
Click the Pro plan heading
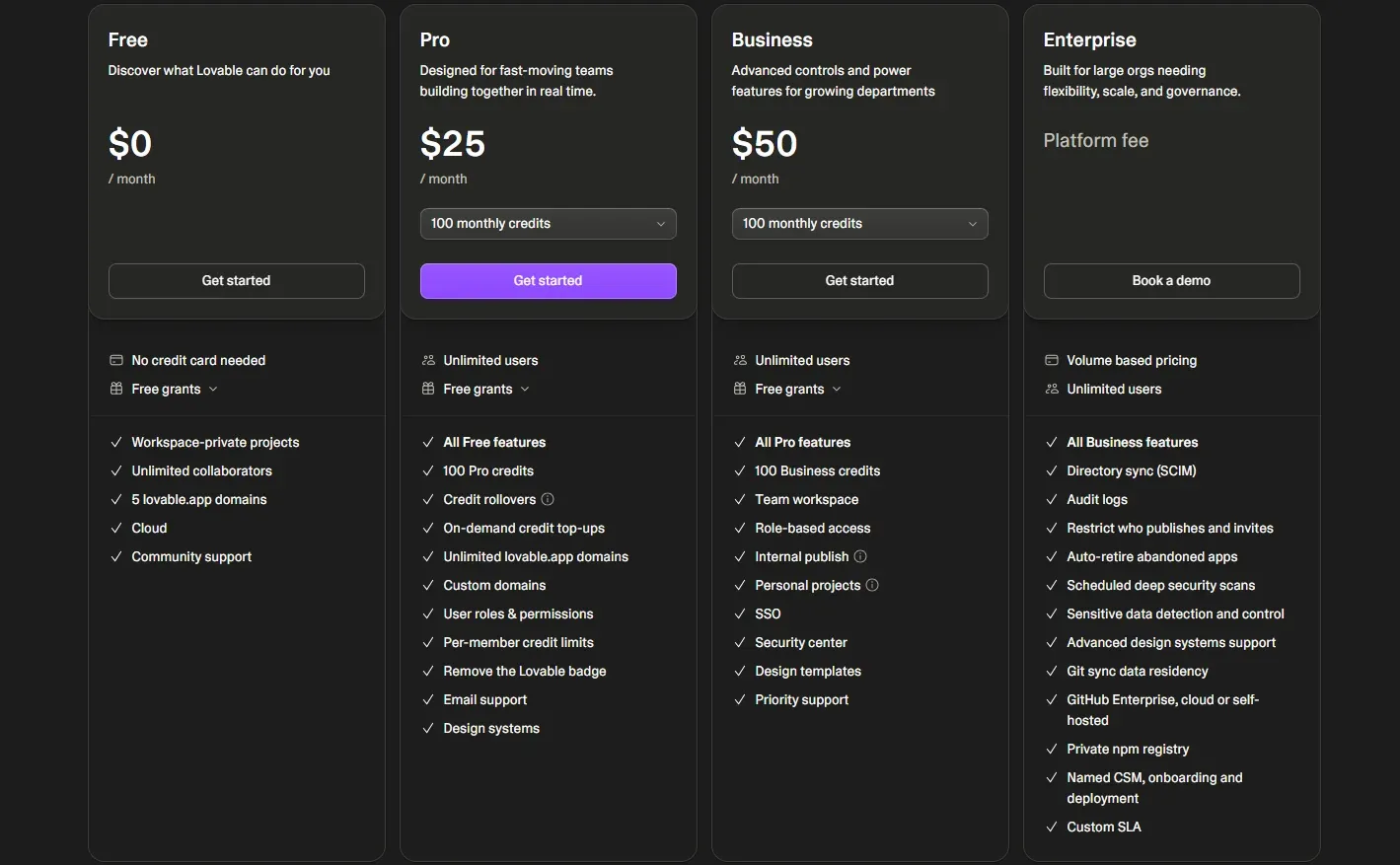[435, 39]
